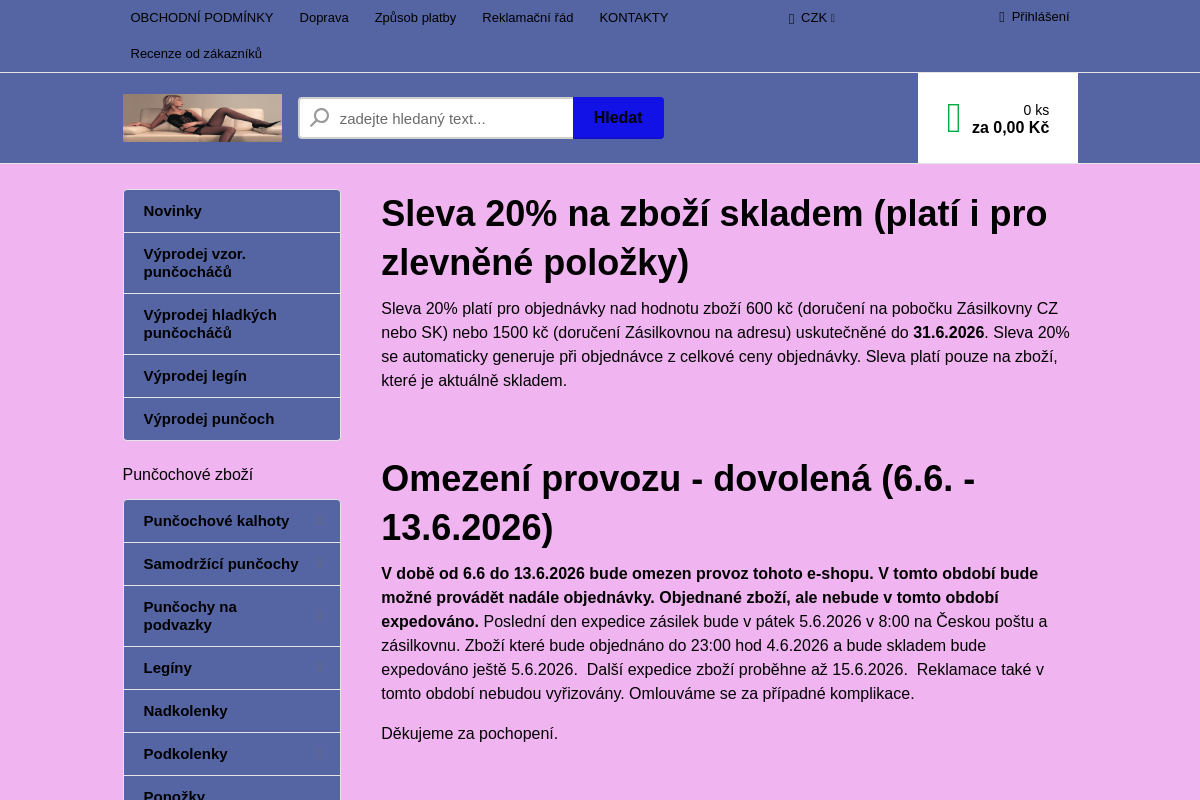This screenshot has width=1200, height=800.
Task: Select Výprodej legín category
Action: pyautogui.click(x=232, y=376)
